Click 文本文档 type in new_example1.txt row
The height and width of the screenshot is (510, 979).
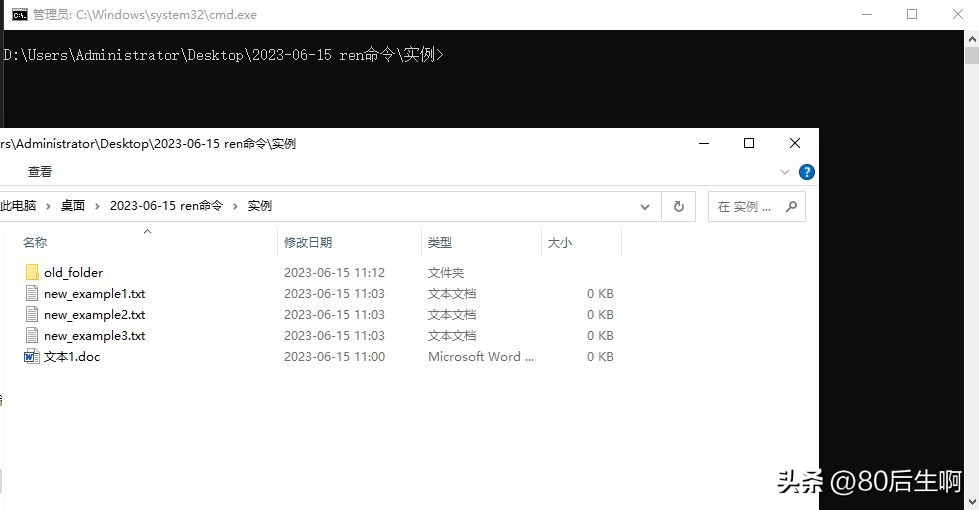452,293
